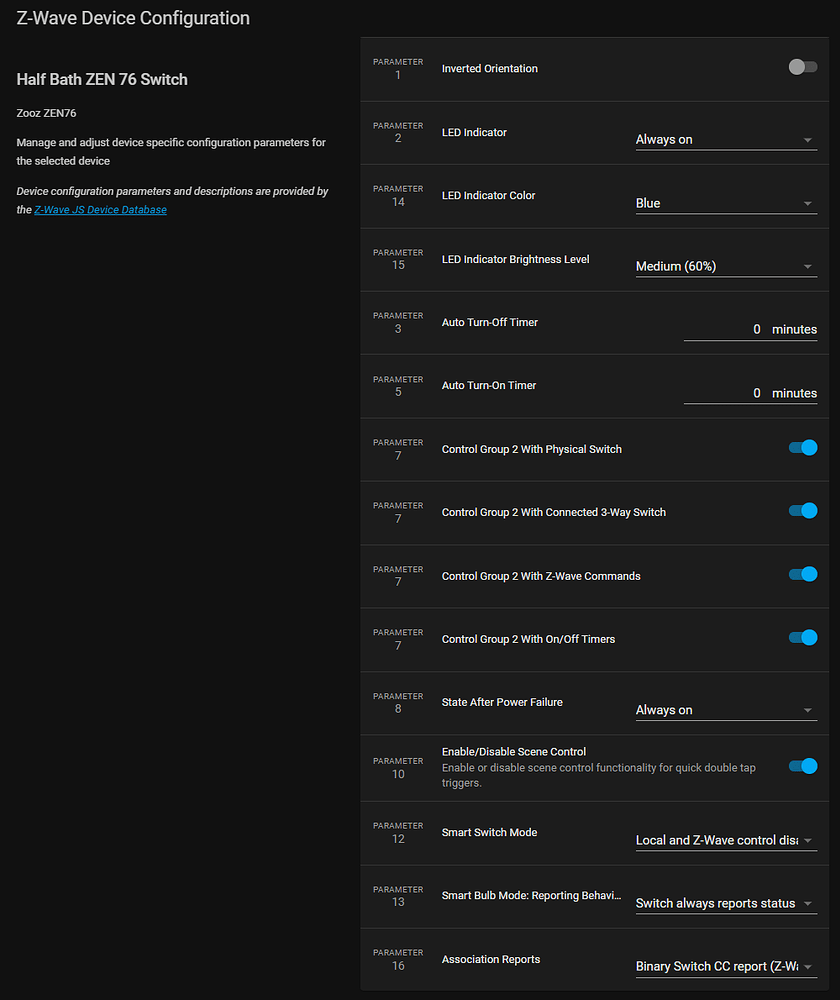
Task: Click the Z-Wave Device Configuration title
Action: [133, 18]
